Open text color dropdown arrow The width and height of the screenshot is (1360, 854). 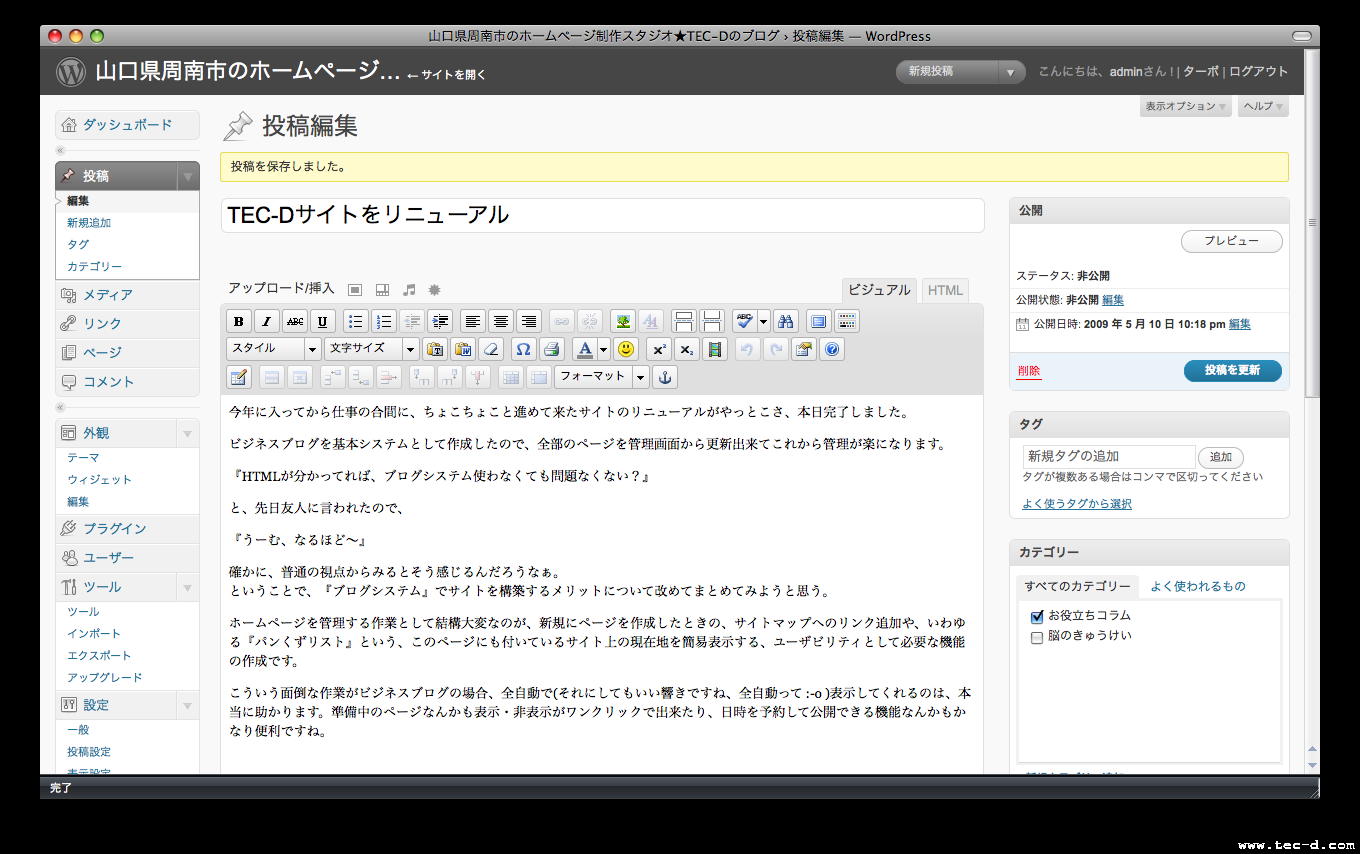tap(604, 349)
